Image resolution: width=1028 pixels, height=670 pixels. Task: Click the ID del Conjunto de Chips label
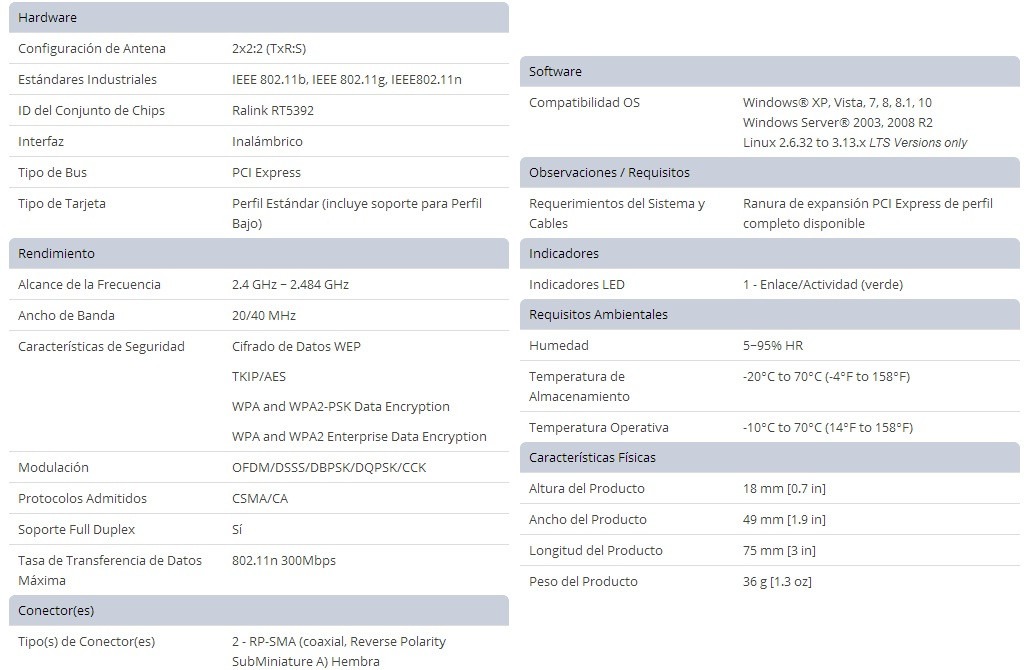(x=91, y=110)
